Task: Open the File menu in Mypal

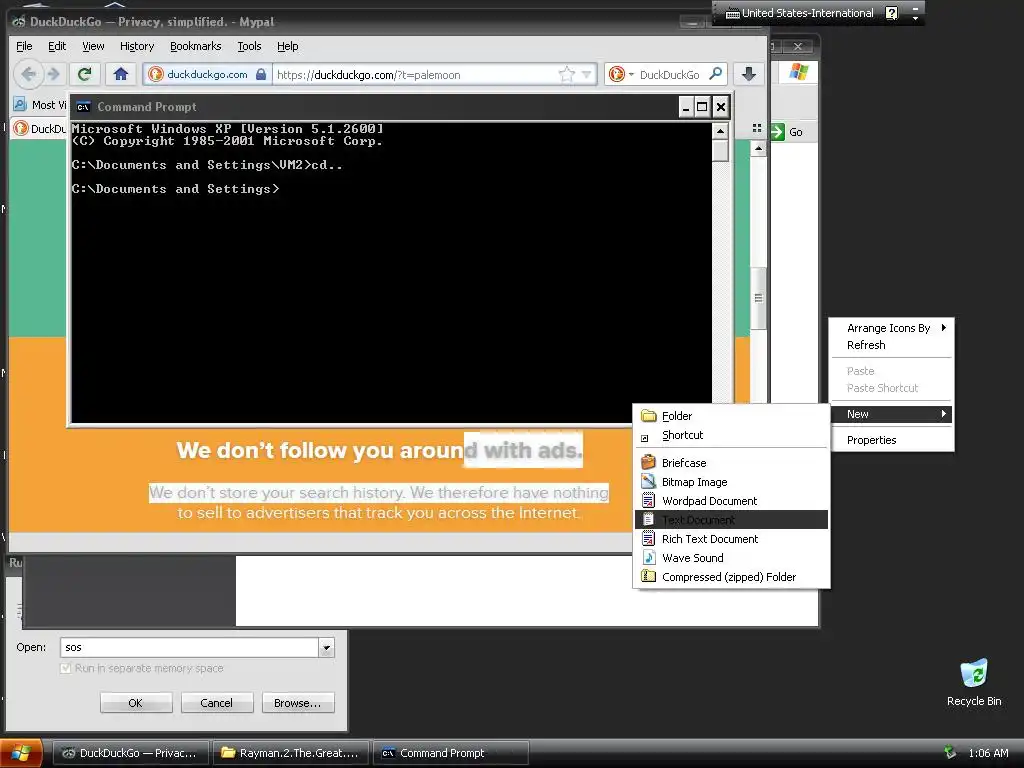Action: pyautogui.click(x=24, y=46)
